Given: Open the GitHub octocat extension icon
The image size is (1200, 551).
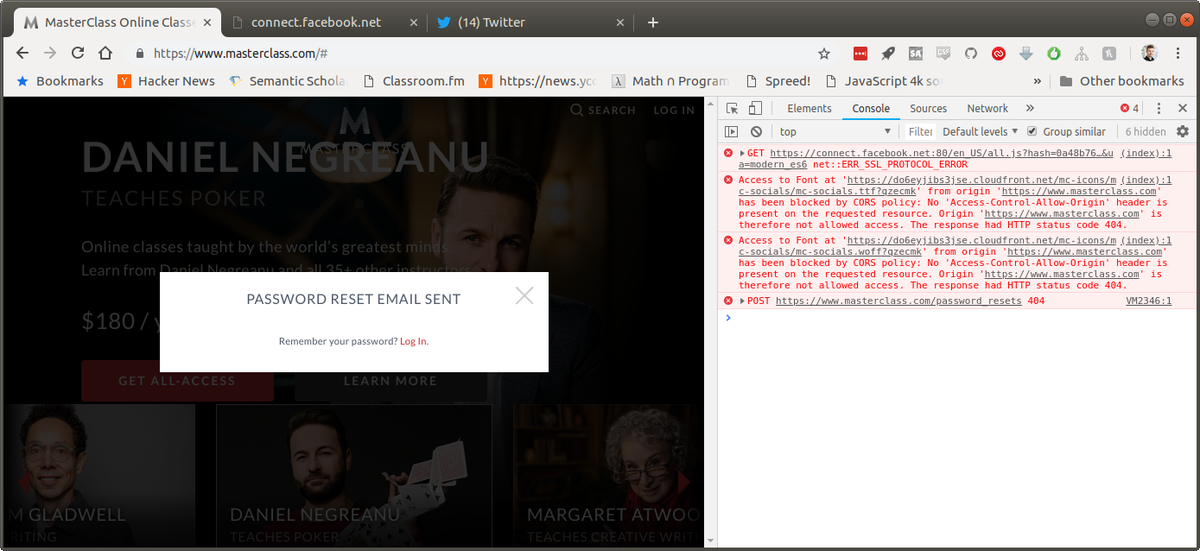Looking at the screenshot, I should pyautogui.click(x=971, y=54).
